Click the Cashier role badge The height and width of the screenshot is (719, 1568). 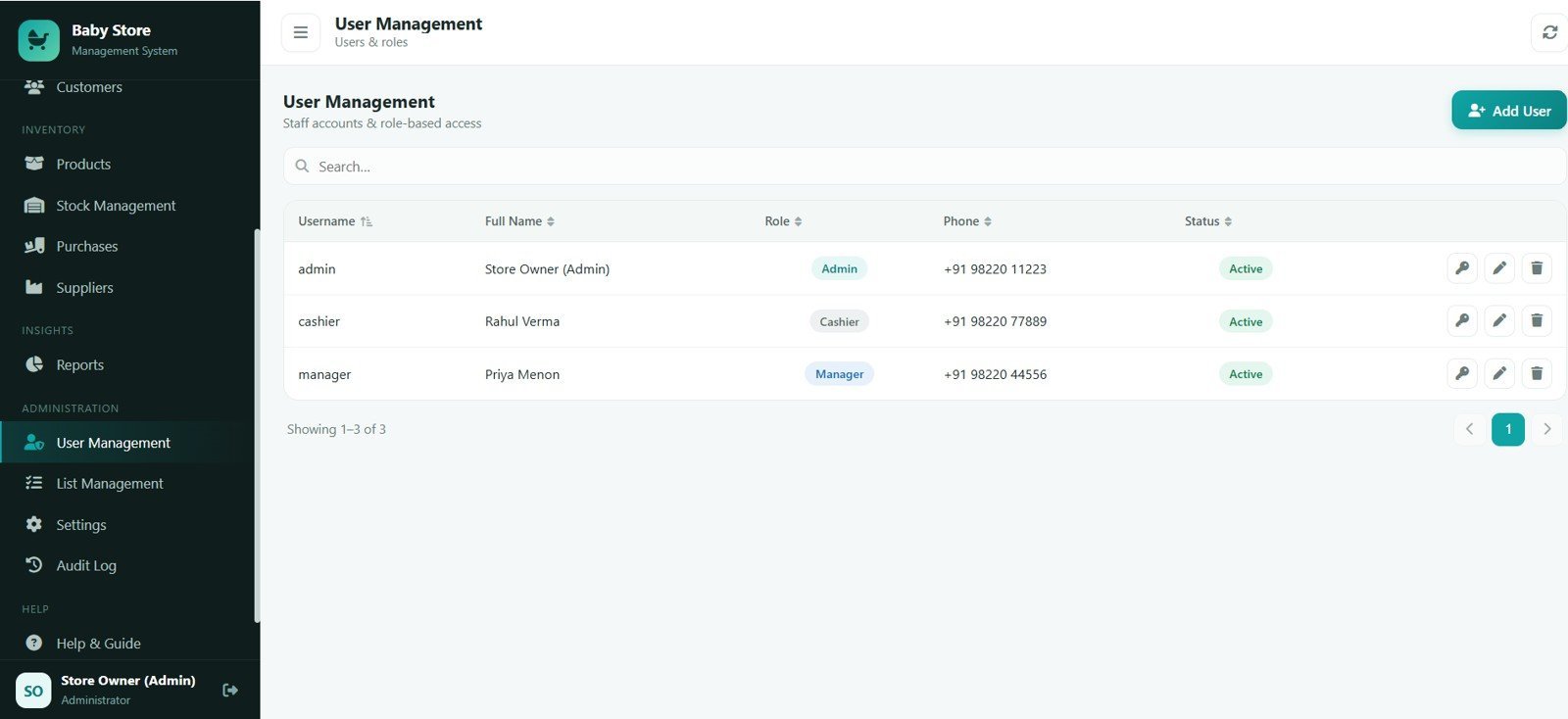tap(839, 321)
